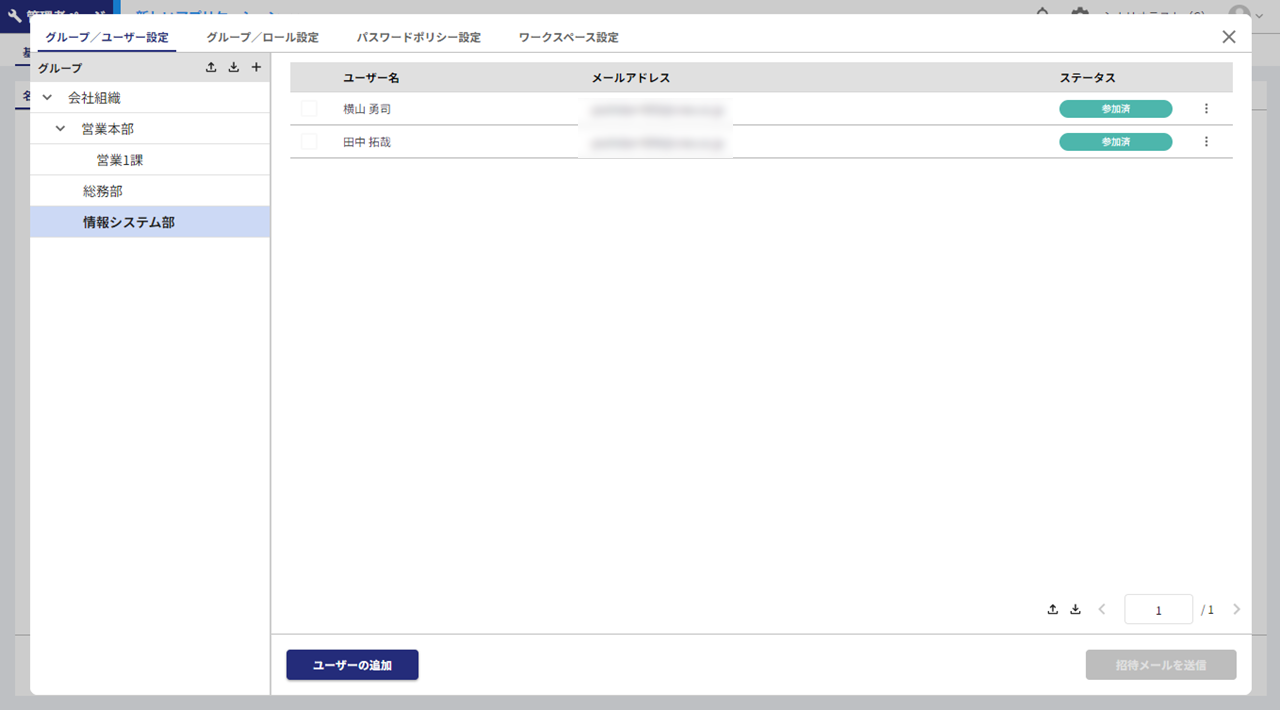
Task: Switch to グループ／ロール設定 tab
Action: tap(262, 38)
